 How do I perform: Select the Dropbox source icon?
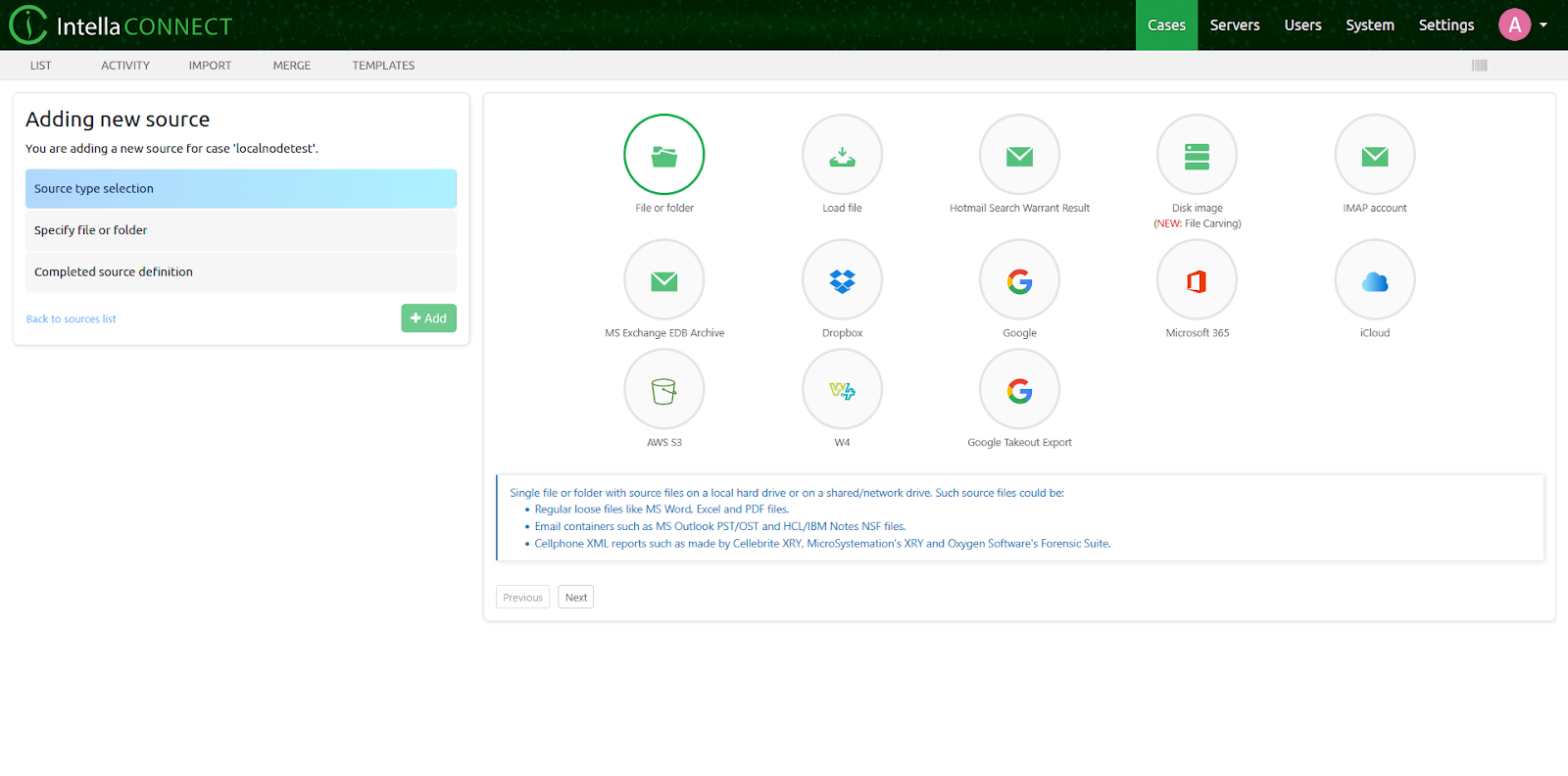coord(842,280)
